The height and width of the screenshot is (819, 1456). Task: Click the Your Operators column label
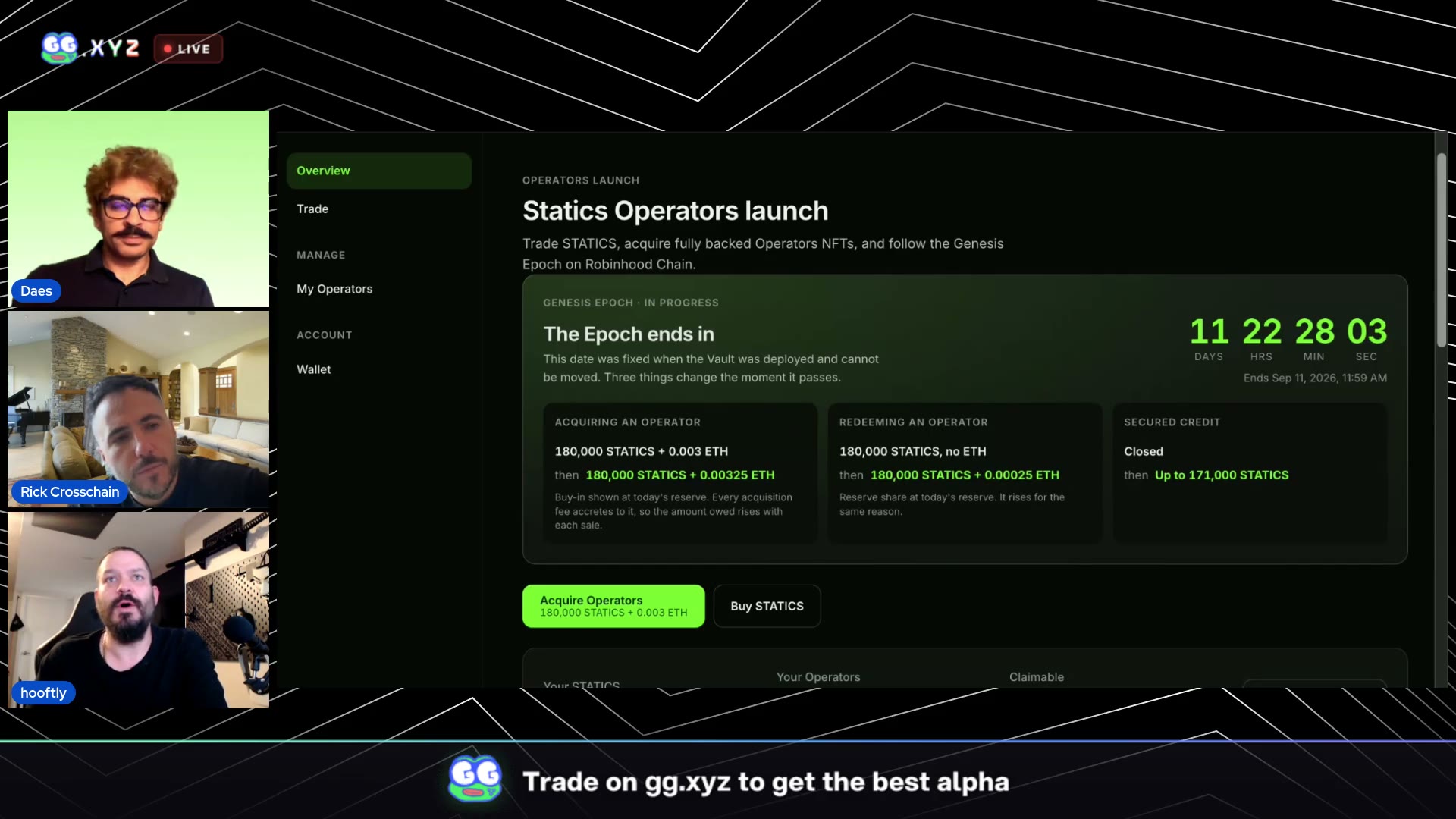[x=818, y=677]
